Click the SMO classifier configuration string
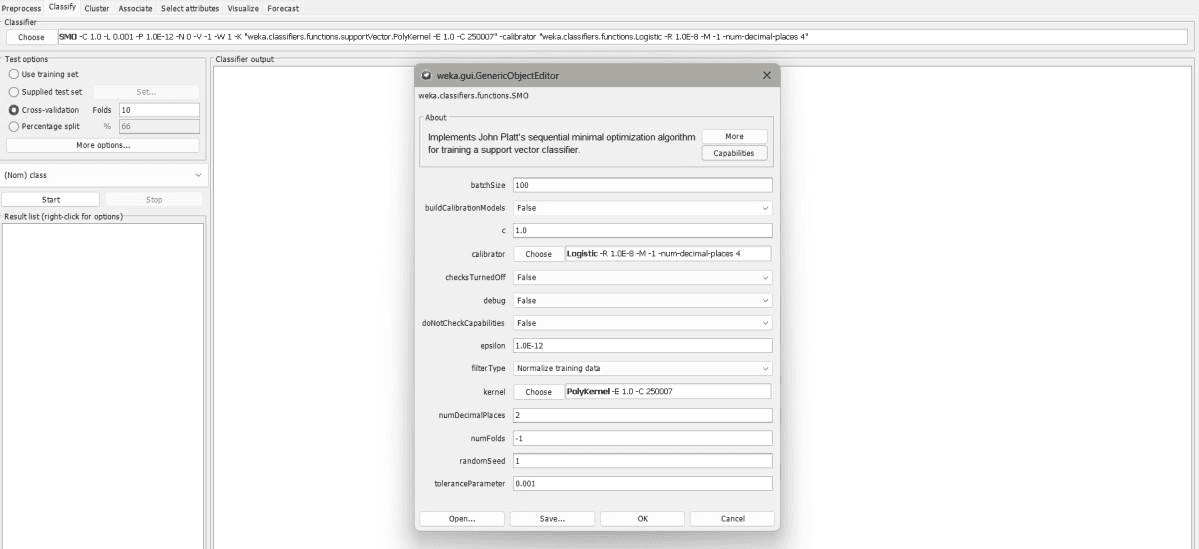 point(622,37)
